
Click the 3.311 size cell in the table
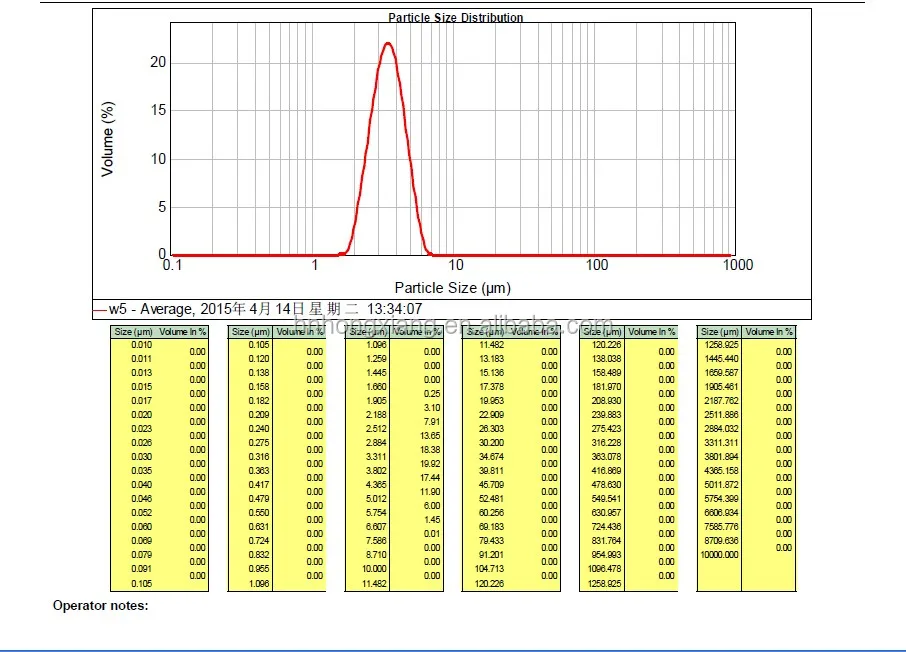point(376,457)
